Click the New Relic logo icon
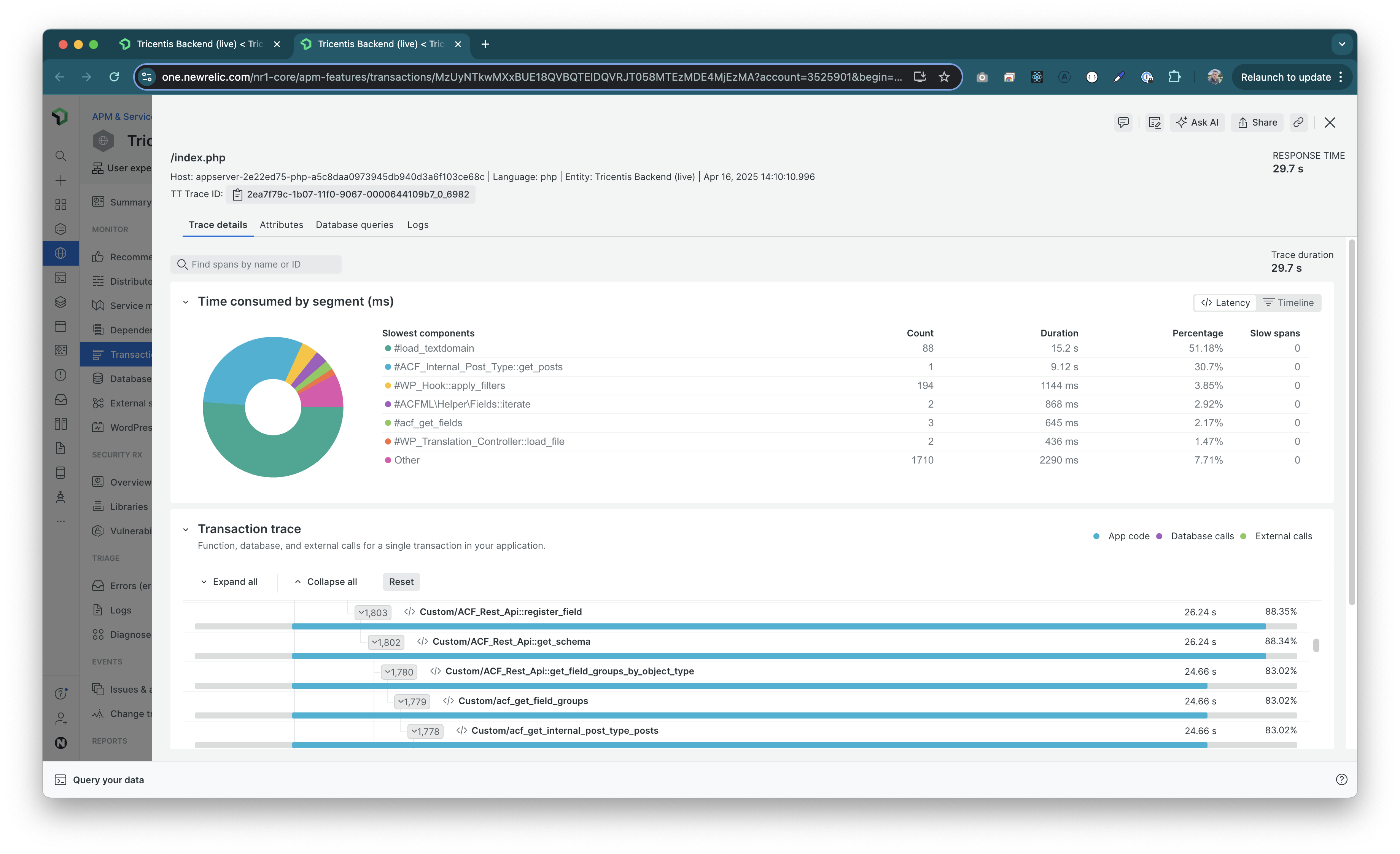Screen dimensions: 1400x854 pos(60,116)
